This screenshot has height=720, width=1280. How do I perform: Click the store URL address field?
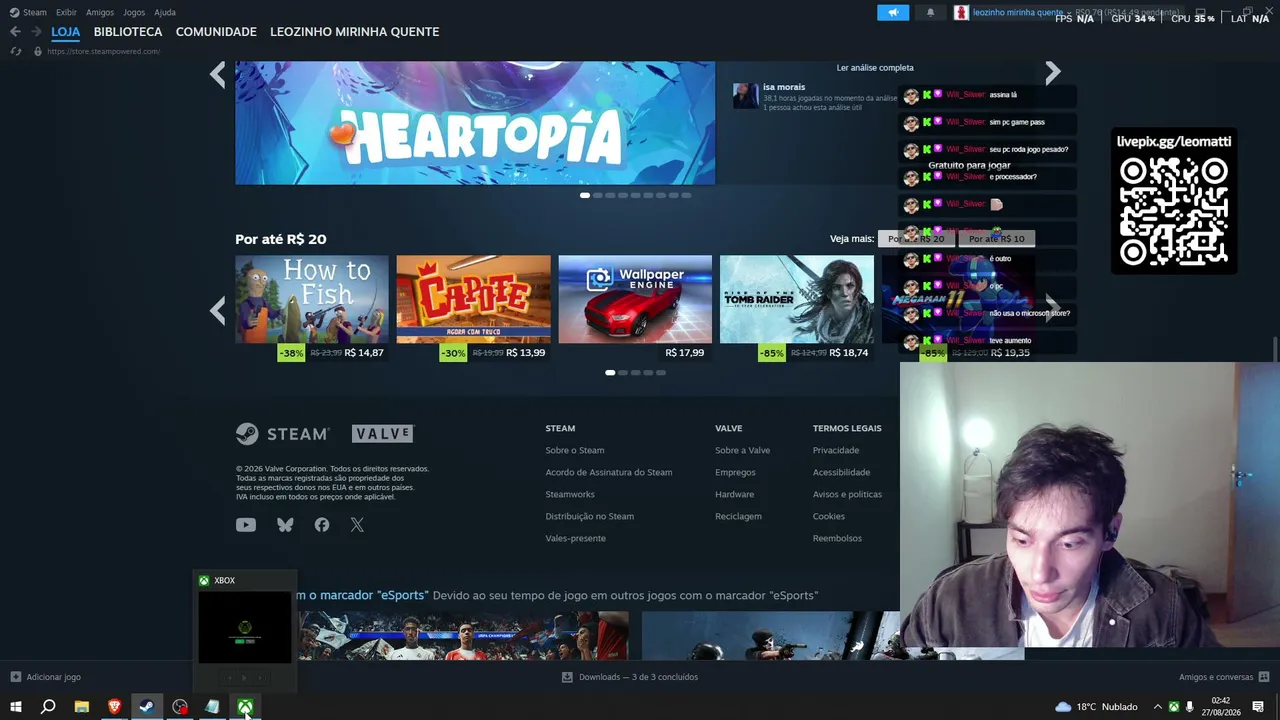tap(103, 51)
